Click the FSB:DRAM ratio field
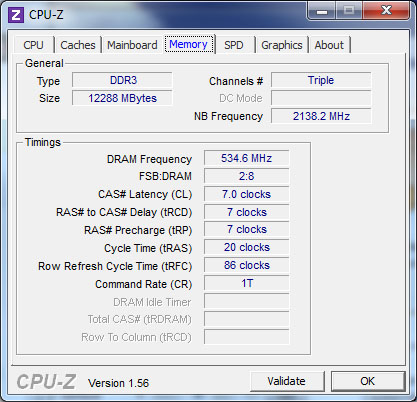Viewport: 417px width, 402px height. (x=247, y=176)
